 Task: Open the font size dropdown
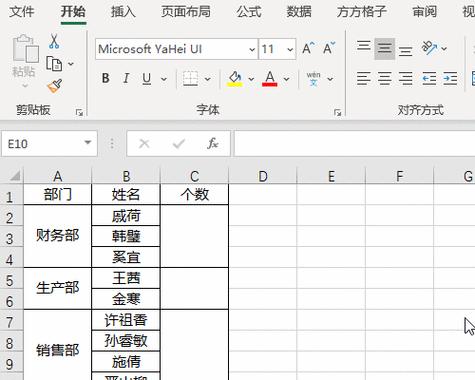point(290,49)
